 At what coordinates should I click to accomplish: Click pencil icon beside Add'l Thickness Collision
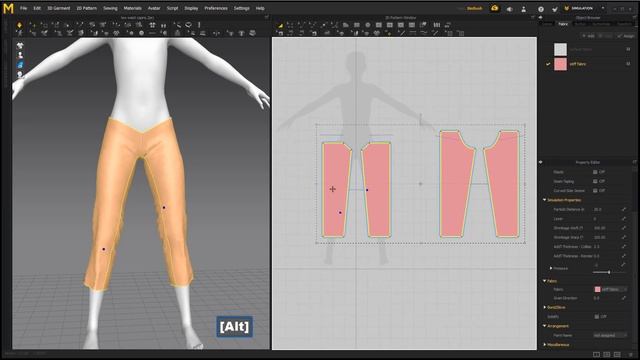(624, 247)
